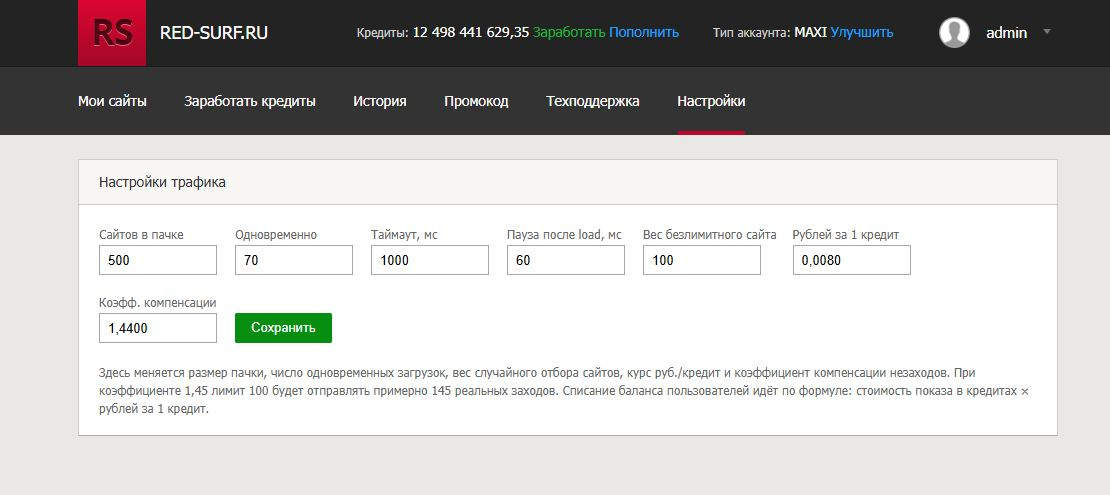Open the admin avatar picture
This screenshot has width=1110, height=495.
pyautogui.click(x=954, y=33)
